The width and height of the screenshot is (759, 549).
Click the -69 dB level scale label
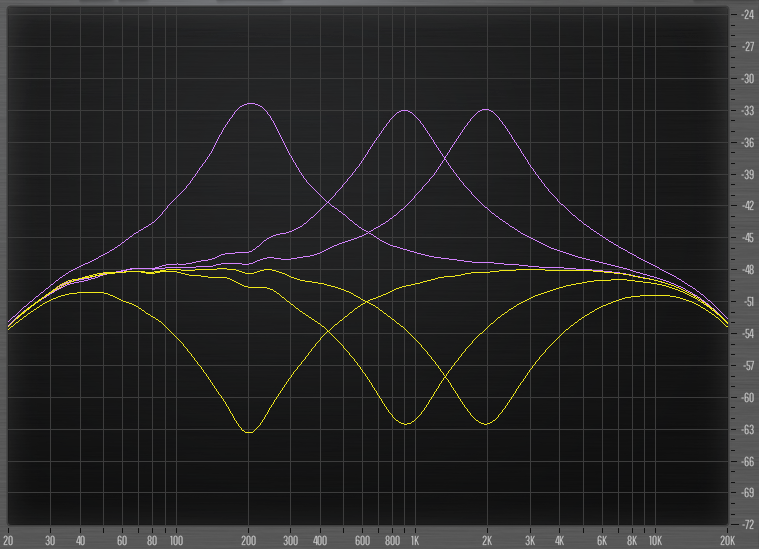click(748, 493)
